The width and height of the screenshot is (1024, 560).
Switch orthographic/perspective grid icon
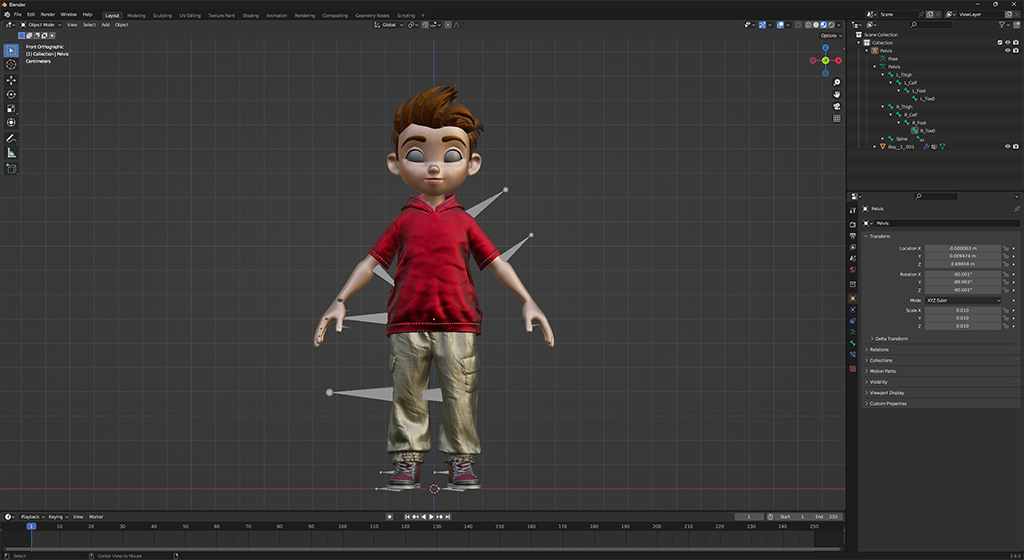click(837, 118)
